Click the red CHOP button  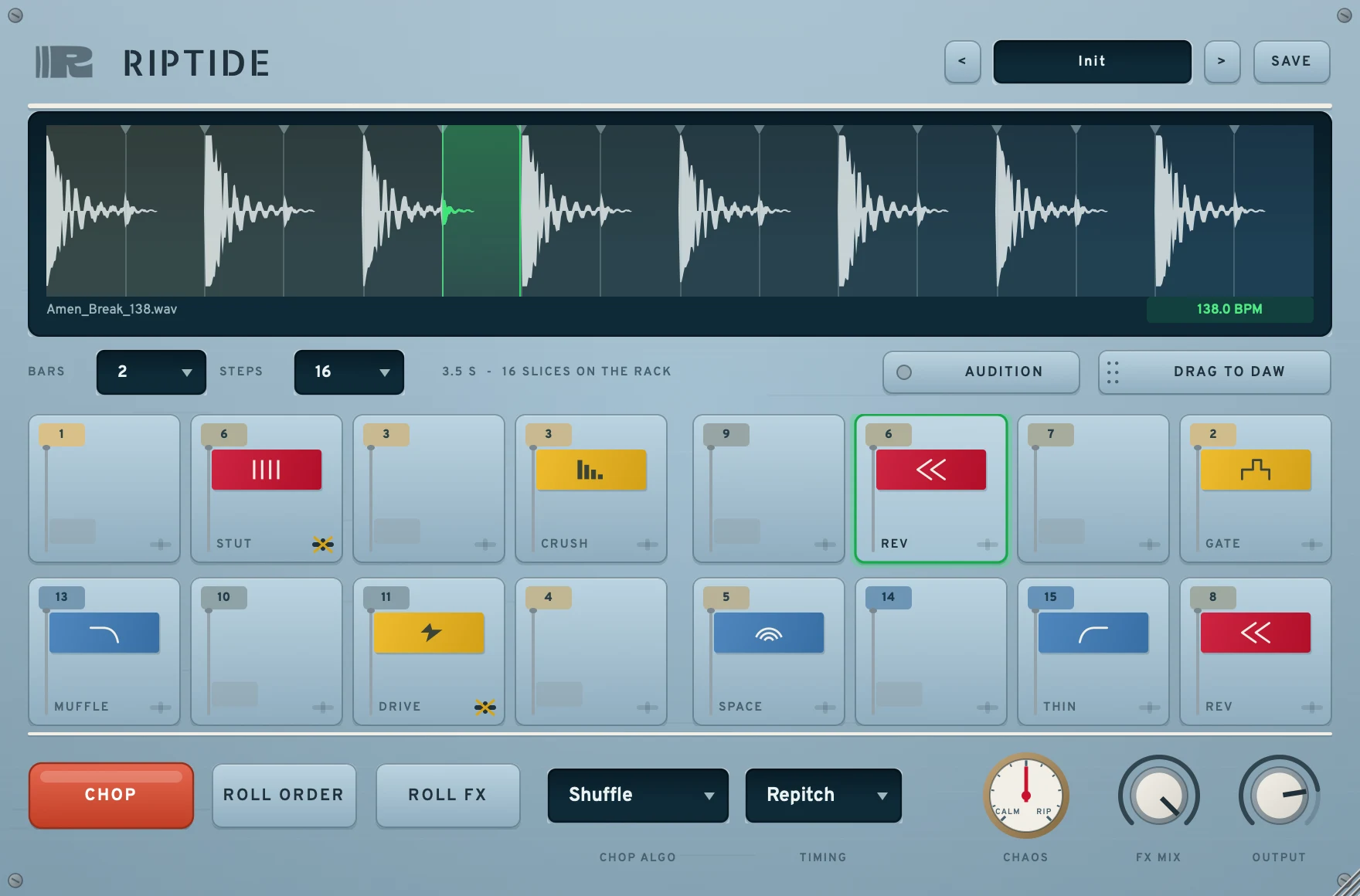pyautogui.click(x=111, y=795)
